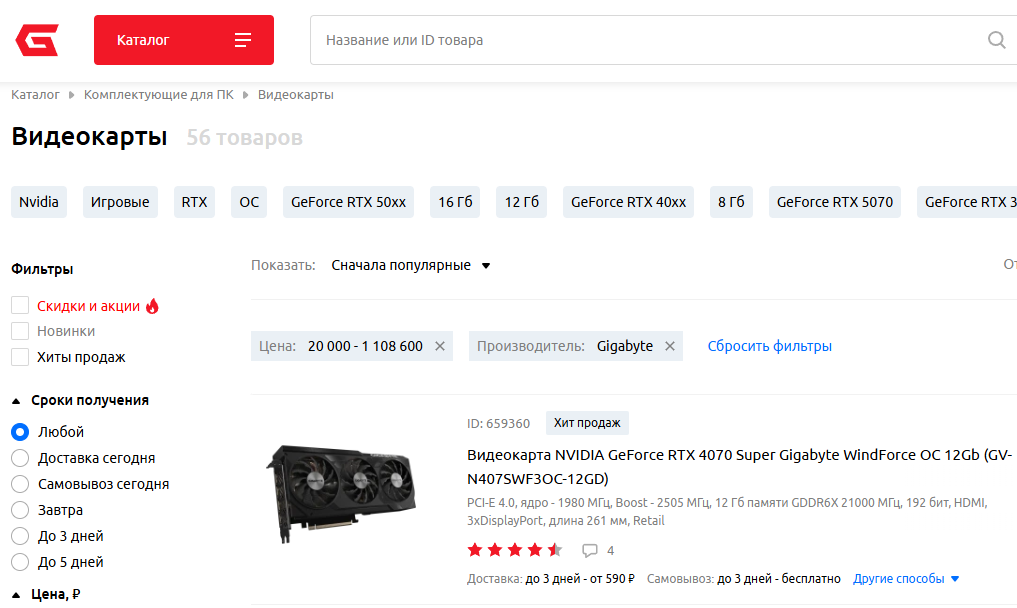Click Сбросить фильтры link
1017x608 pixels.
[x=769, y=347]
